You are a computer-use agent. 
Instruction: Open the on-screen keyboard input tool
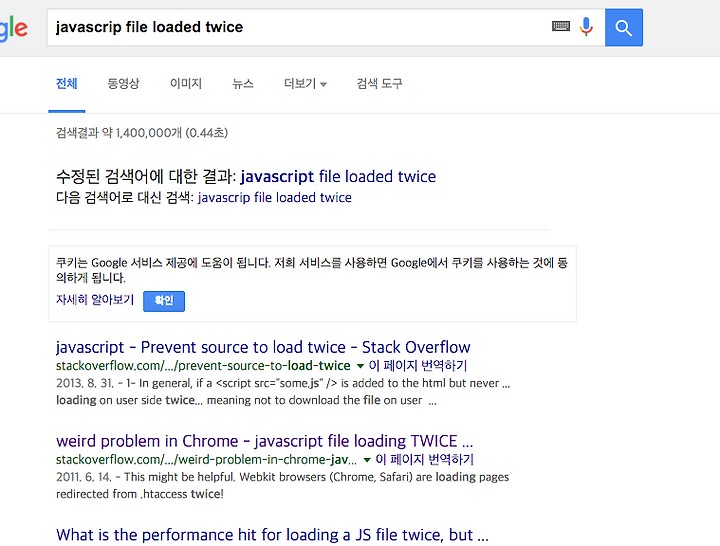coord(561,26)
